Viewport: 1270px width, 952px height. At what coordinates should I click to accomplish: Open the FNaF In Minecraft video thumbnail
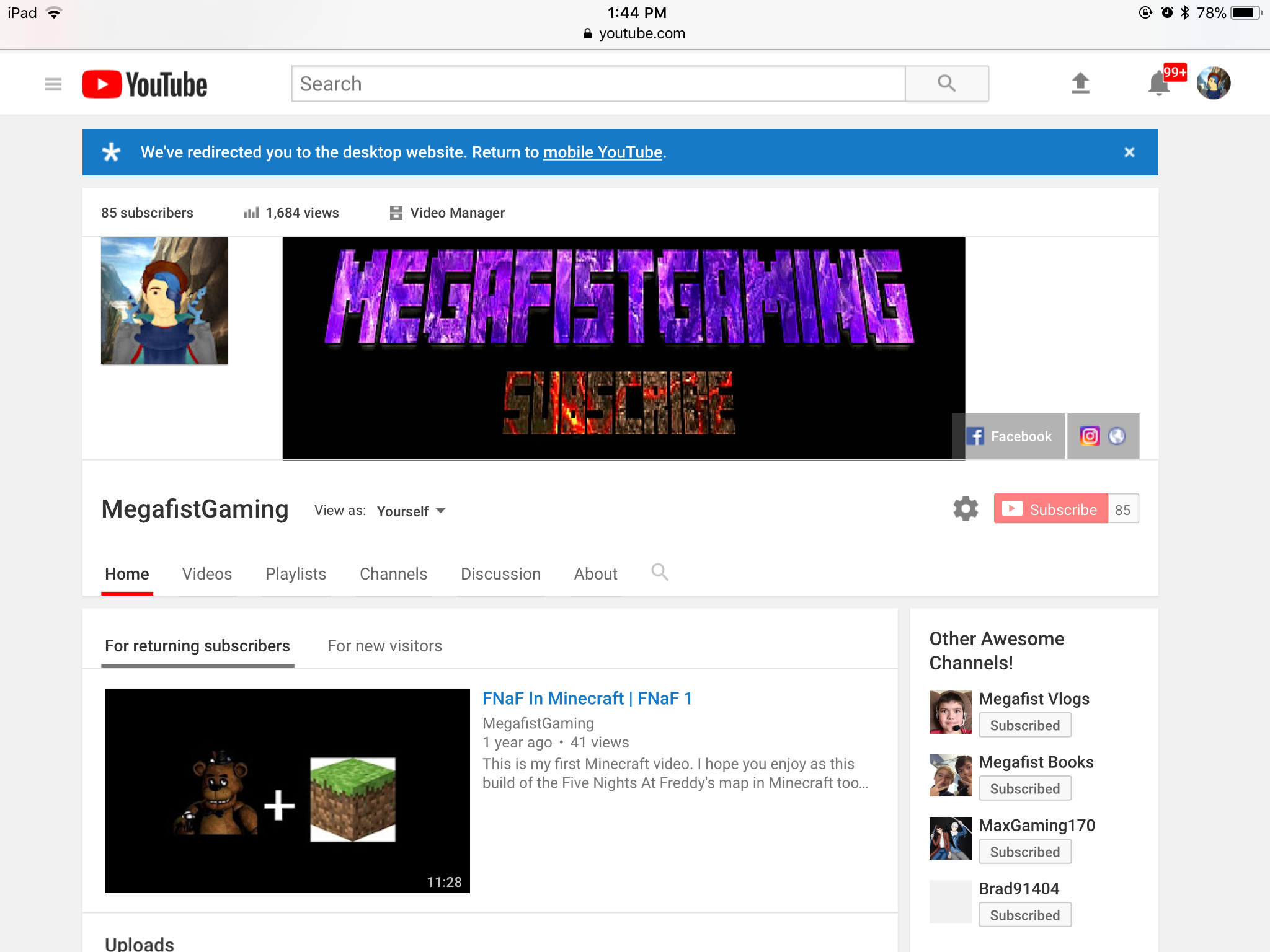pos(287,791)
